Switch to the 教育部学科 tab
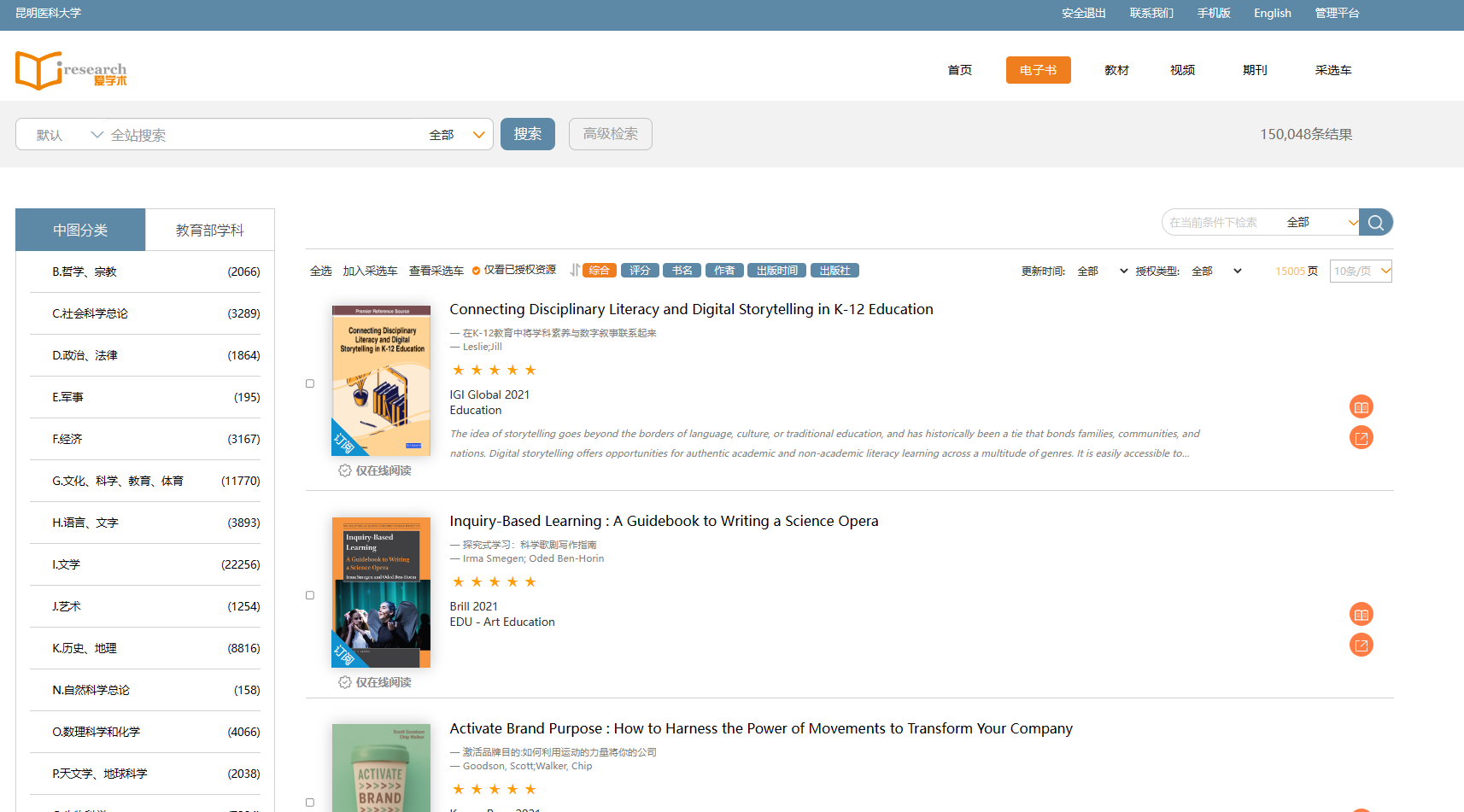 tap(209, 231)
